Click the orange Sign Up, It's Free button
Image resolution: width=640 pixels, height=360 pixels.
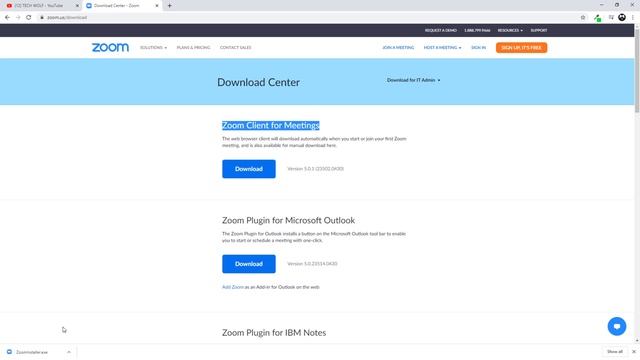click(x=521, y=48)
